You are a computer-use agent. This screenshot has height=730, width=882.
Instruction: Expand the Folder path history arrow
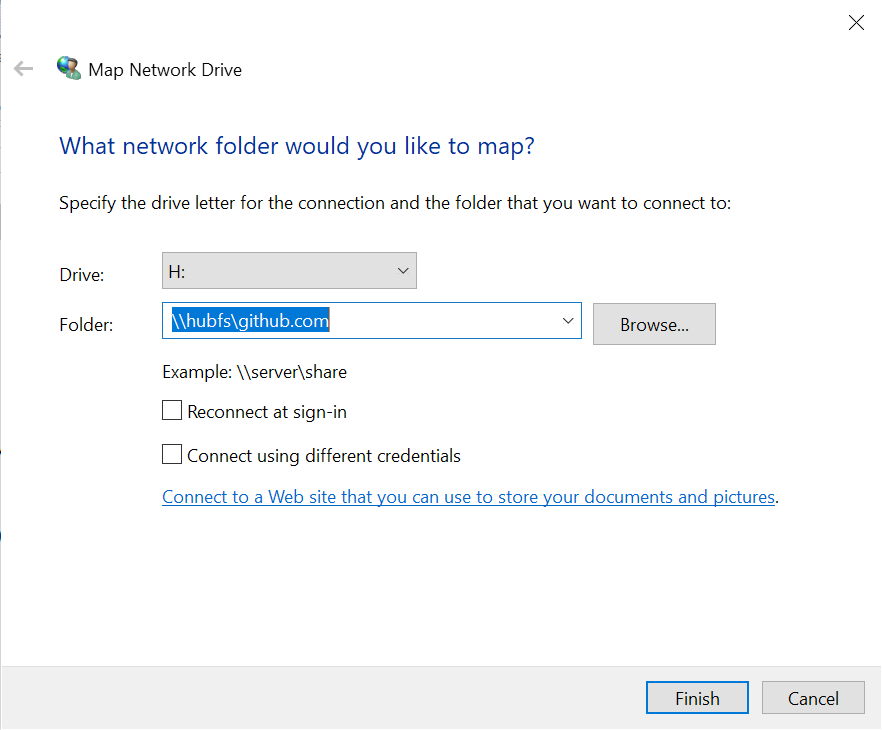(568, 321)
